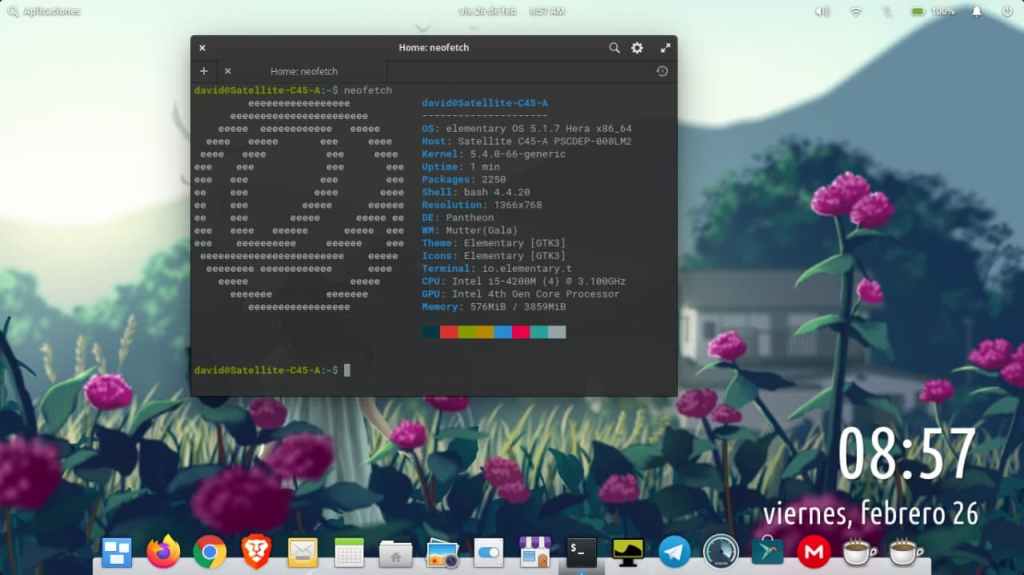
Task: Open the Aplicaciones menu in the panel
Action: tap(44, 11)
